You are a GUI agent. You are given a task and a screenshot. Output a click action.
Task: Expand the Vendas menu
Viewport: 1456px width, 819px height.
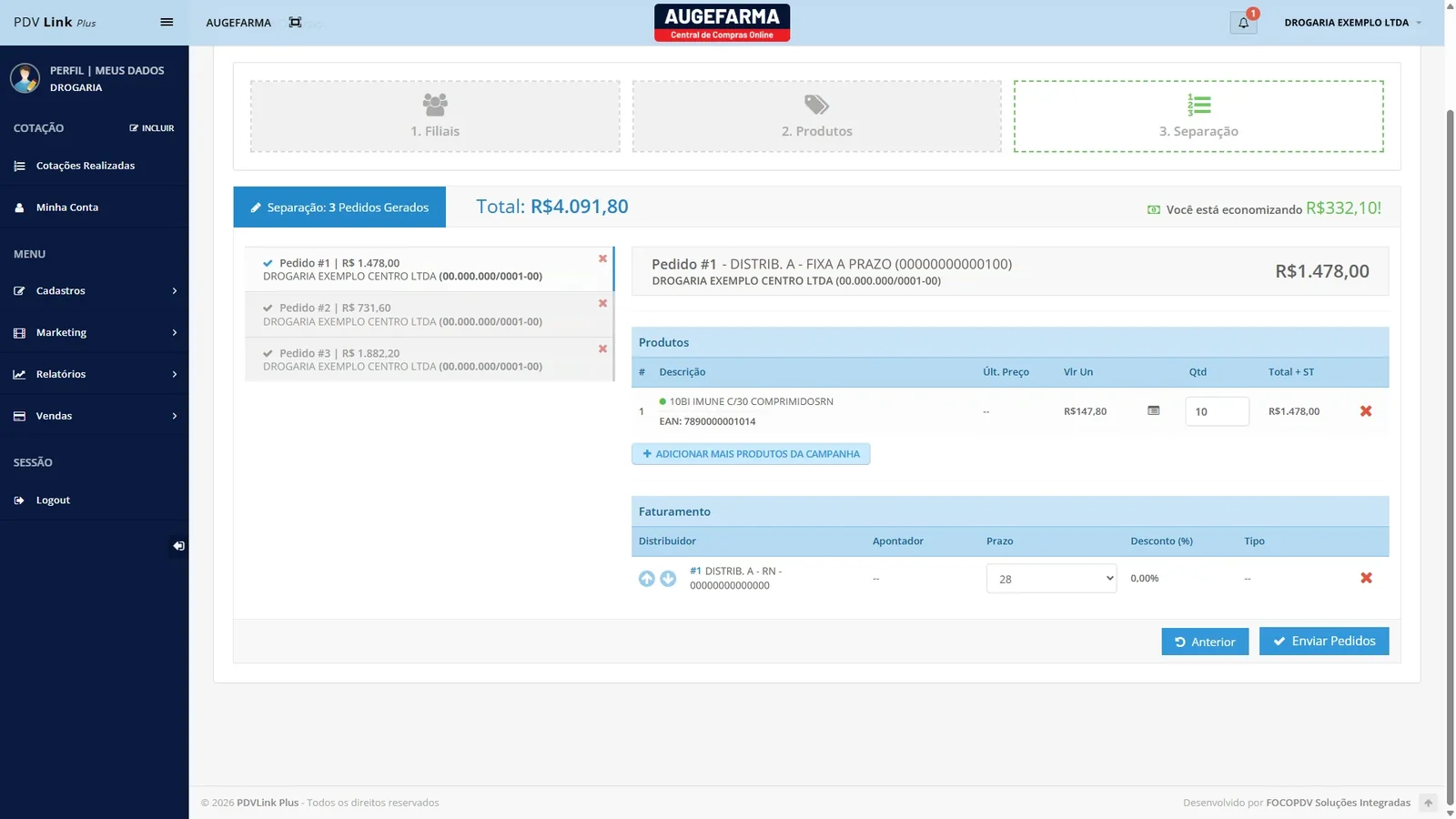pyautogui.click(x=95, y=416)
